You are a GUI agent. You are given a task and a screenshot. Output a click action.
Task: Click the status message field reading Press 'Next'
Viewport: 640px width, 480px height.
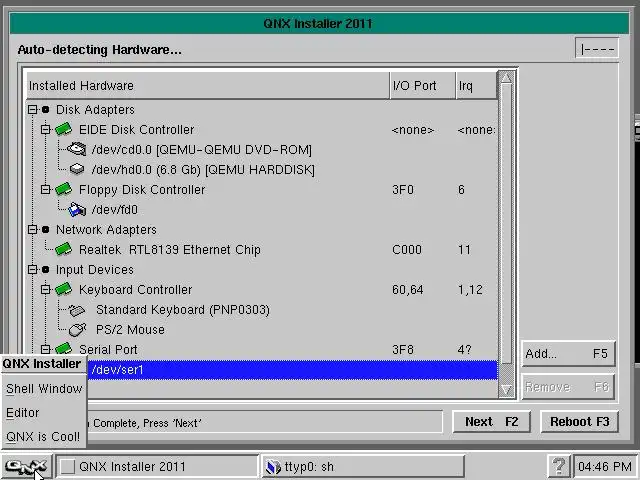tap(264, 423)
